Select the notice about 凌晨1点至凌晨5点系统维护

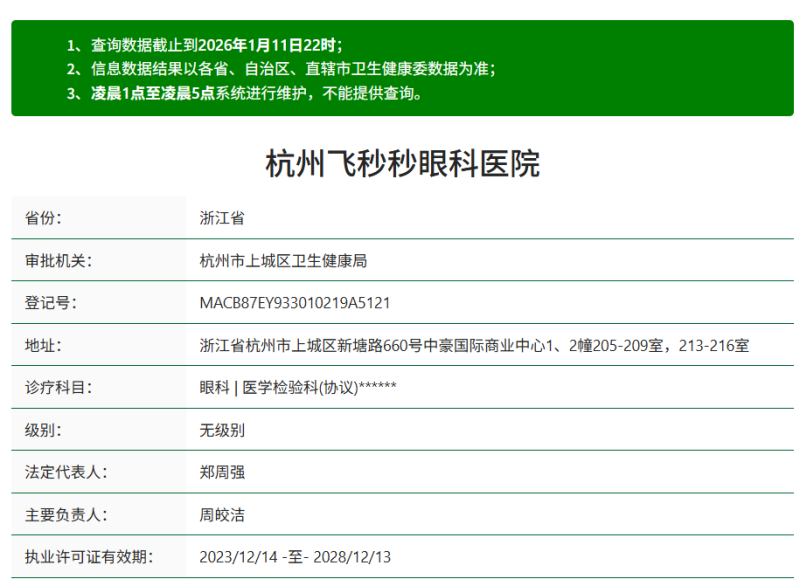tap(244, 93)
